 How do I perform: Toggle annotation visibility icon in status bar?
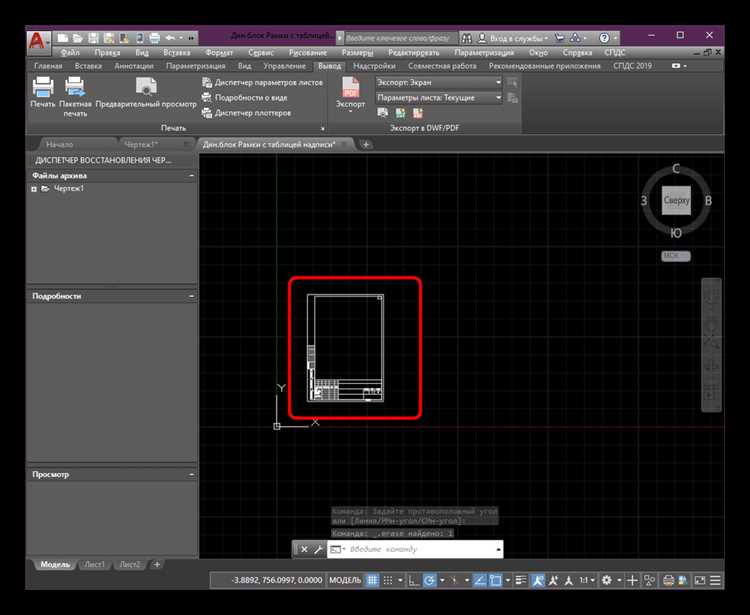click(x=537, y=581)
